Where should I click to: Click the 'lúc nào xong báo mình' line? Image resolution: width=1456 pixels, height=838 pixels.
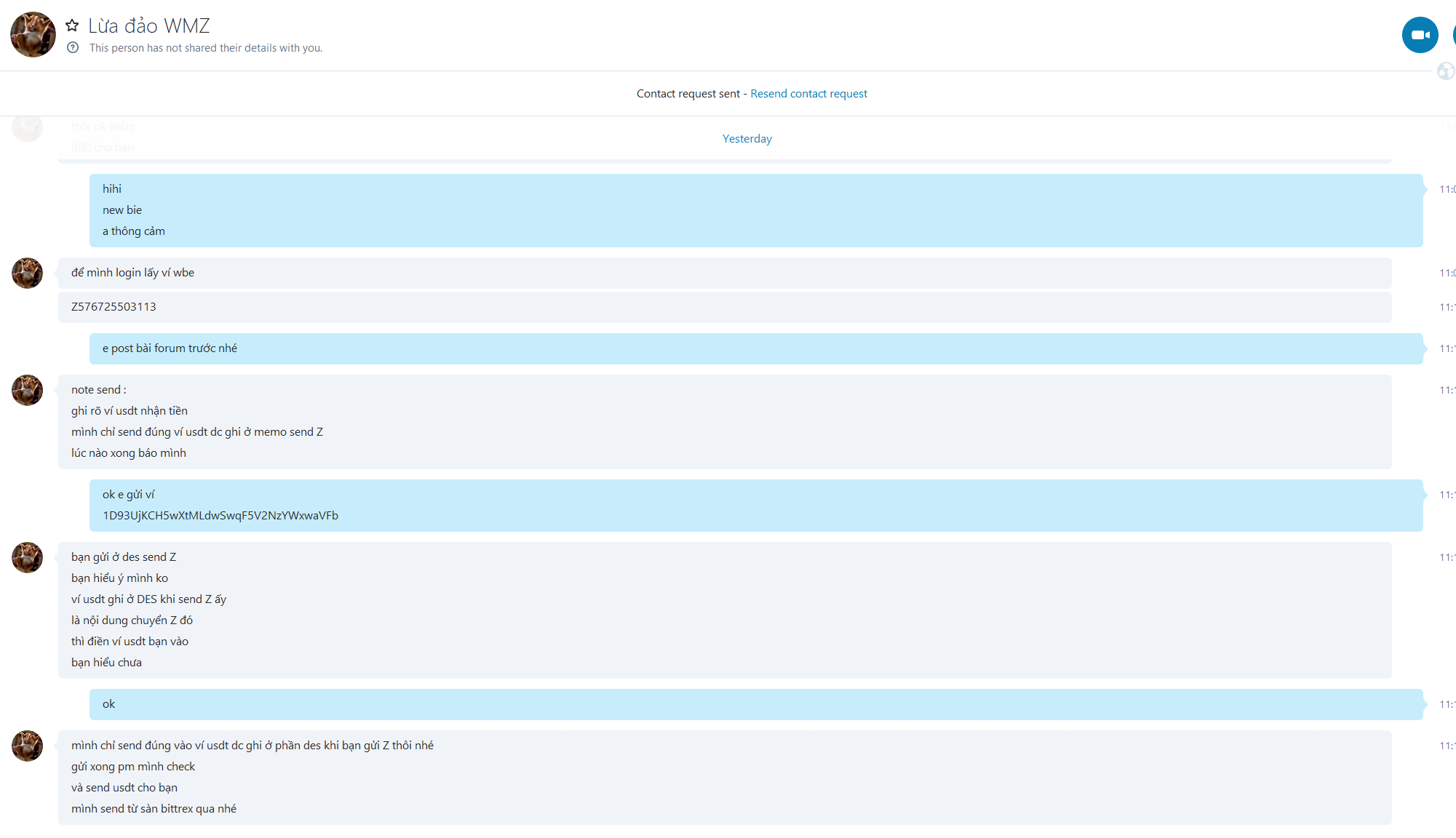[x=129, y=453]
